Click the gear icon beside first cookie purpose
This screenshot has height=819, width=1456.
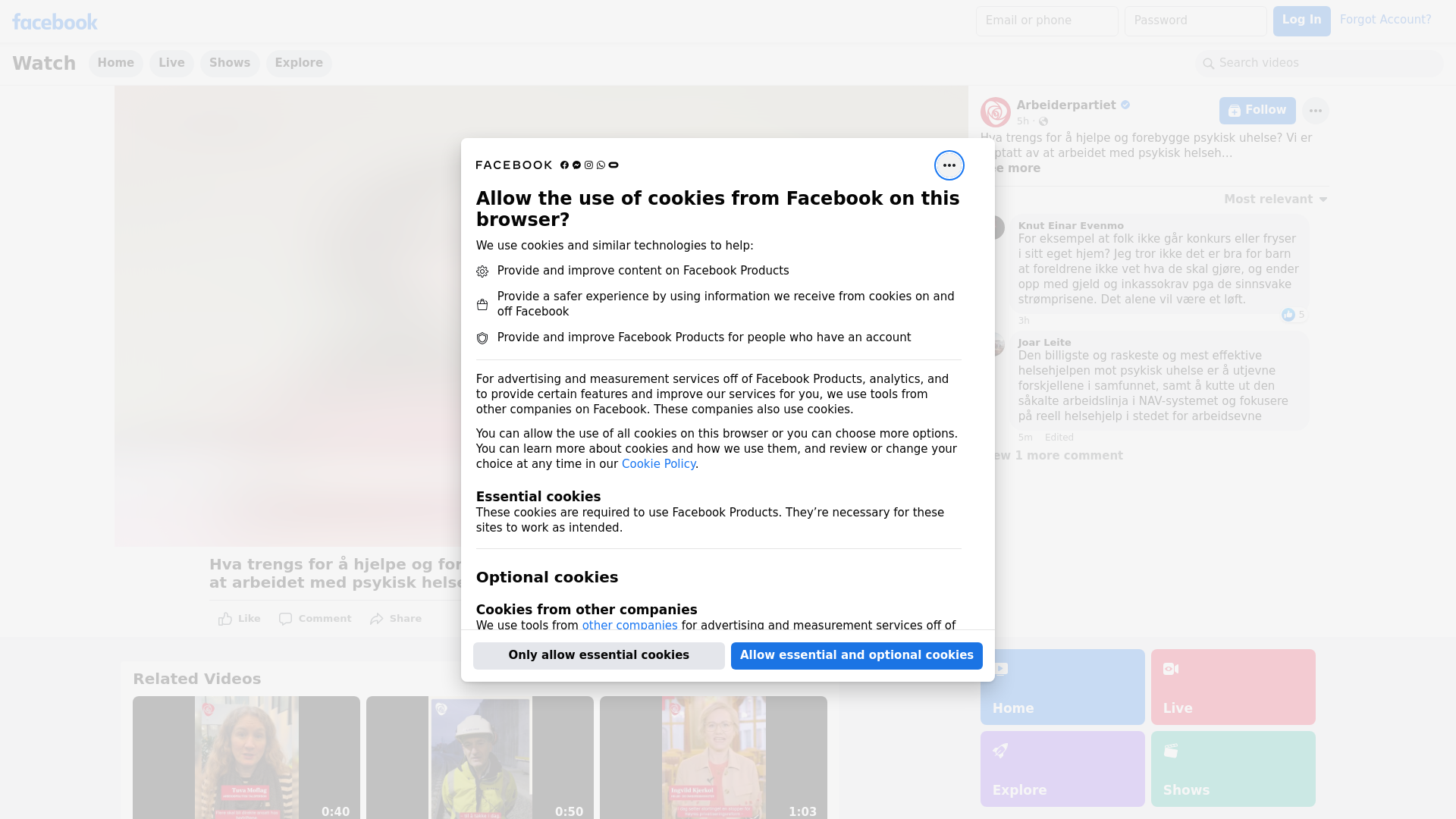tap(482, 271)
